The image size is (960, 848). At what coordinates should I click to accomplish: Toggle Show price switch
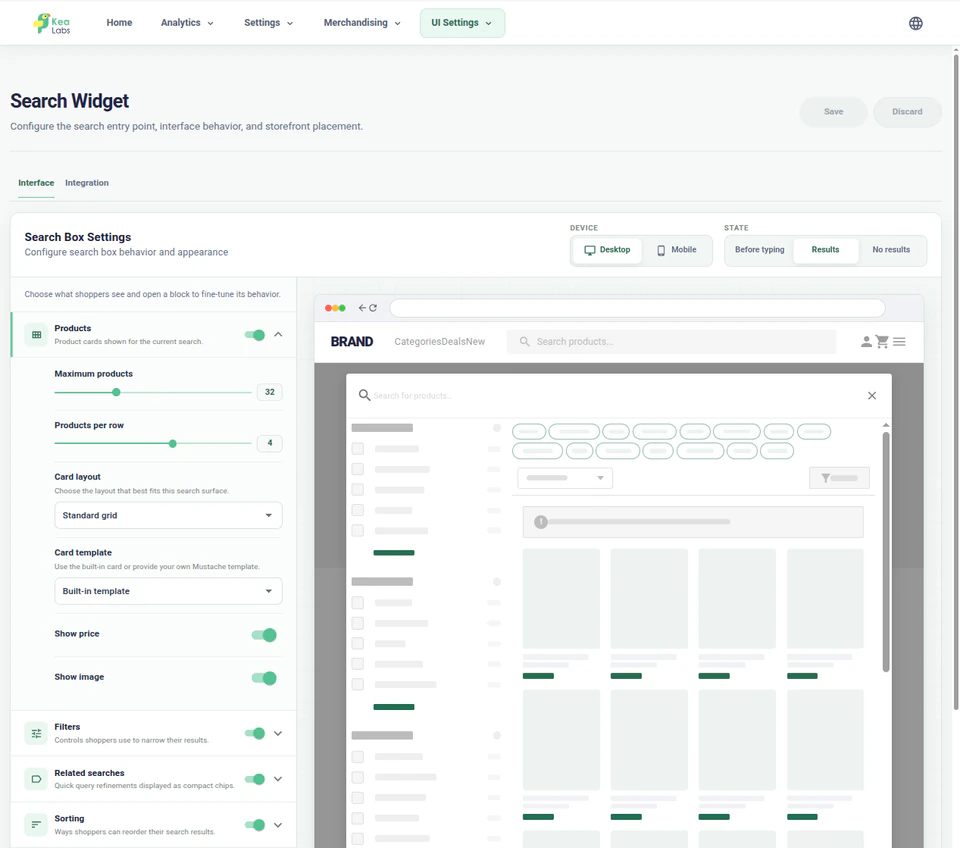pos(264,635)
